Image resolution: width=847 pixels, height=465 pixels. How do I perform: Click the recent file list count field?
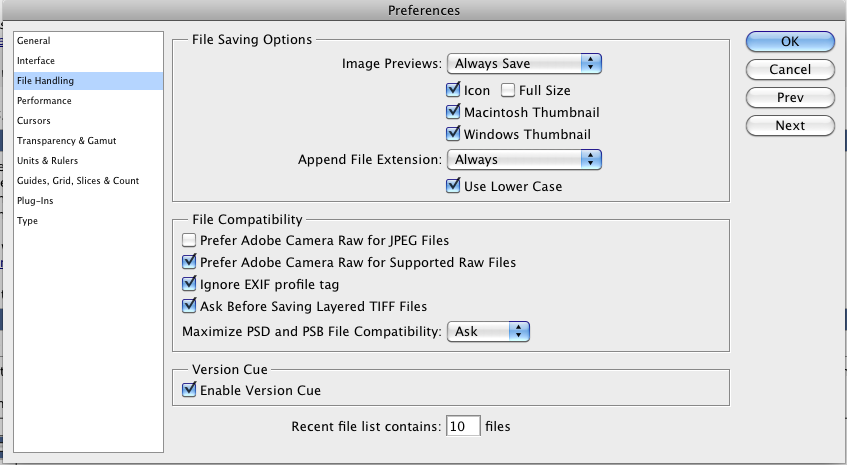(x=463, y=426)
